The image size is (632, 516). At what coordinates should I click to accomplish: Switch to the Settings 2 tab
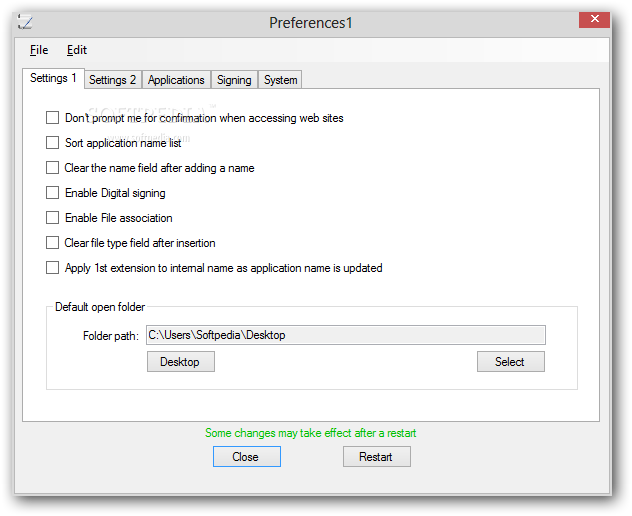(112, 79)
